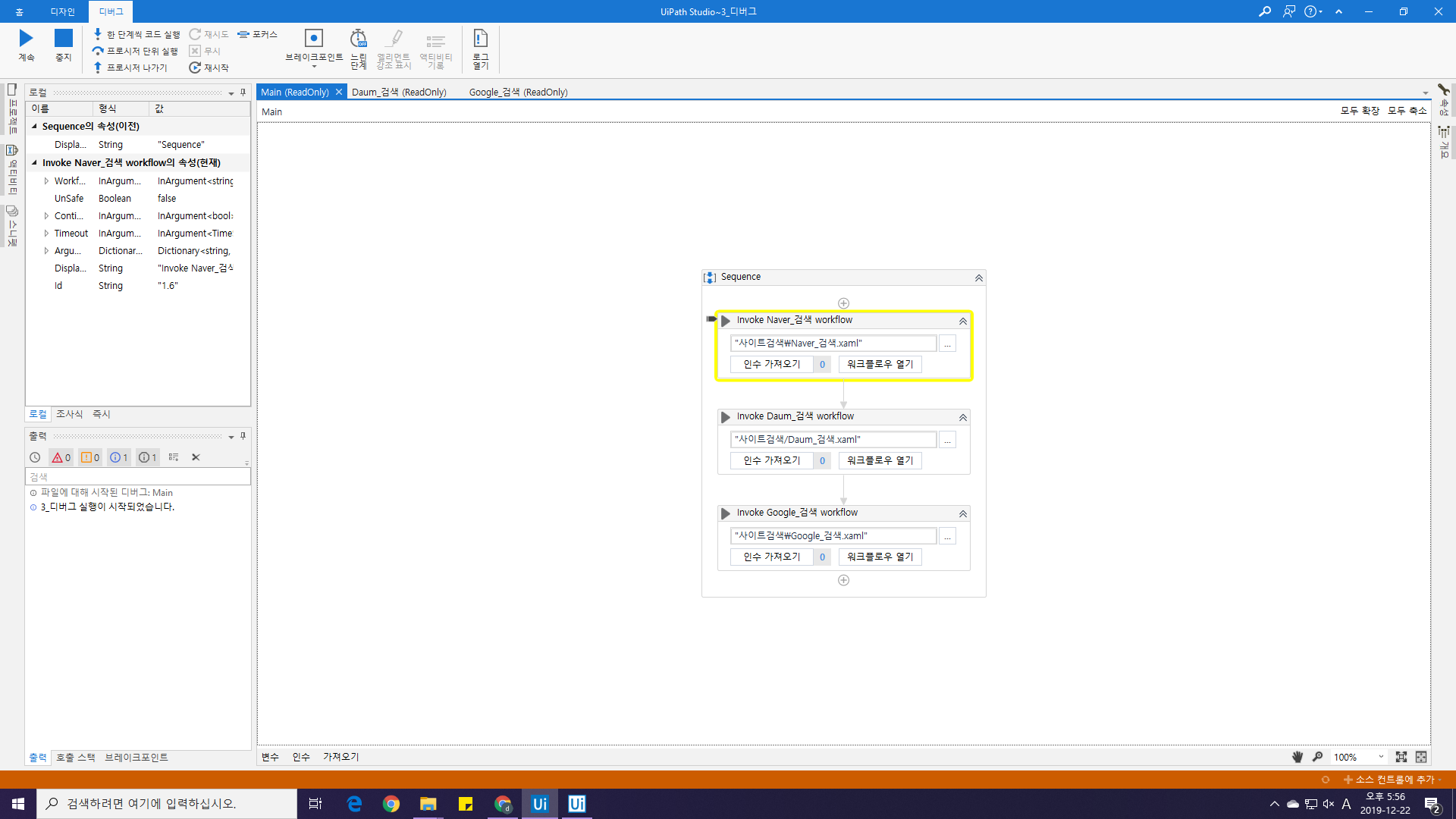This screenshot has width=1456, height=819.
Task: Open the 로그 열기 (Open Logs) icon
Action: point(480,39)
